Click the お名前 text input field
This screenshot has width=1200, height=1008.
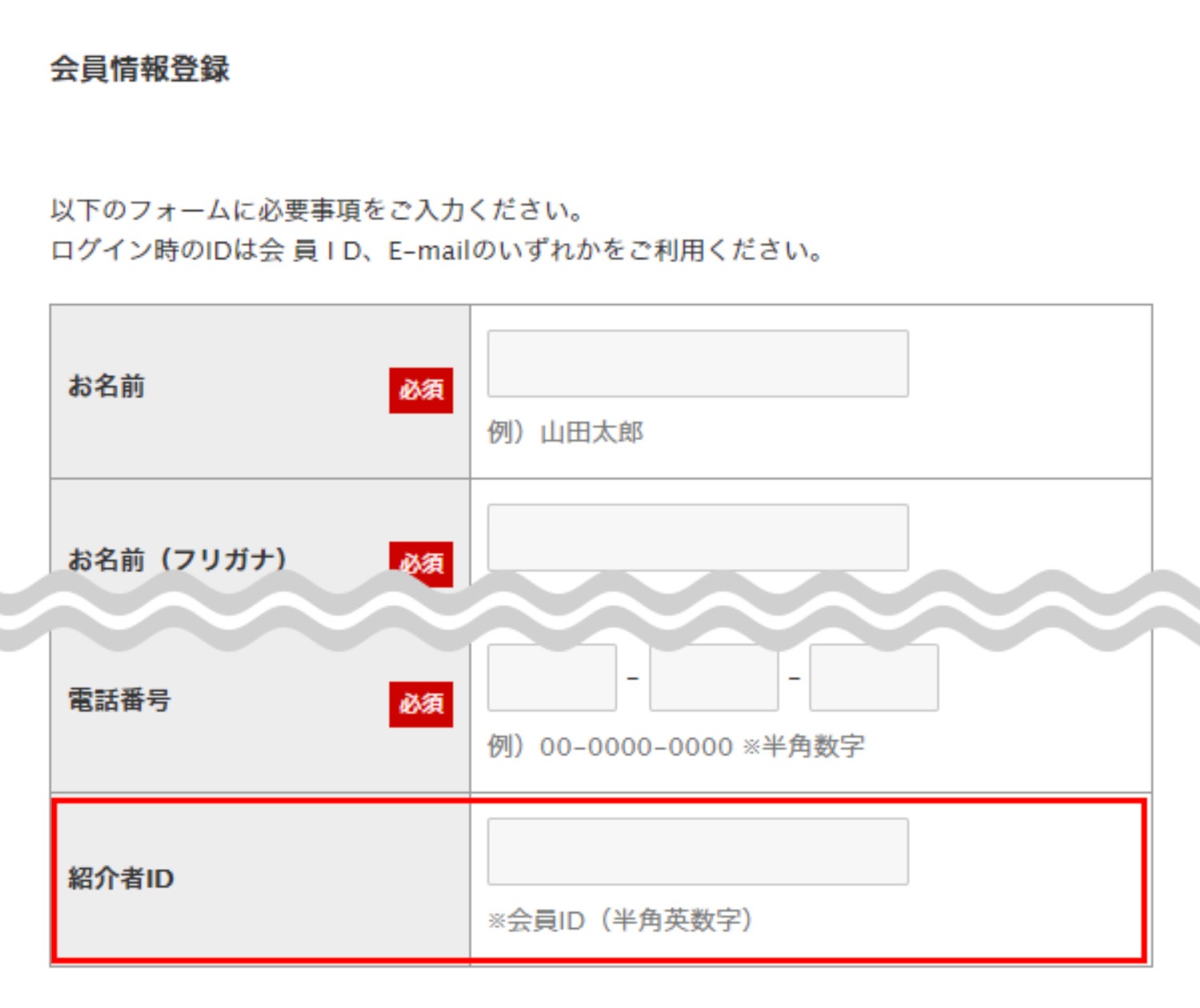pos(698,363)
